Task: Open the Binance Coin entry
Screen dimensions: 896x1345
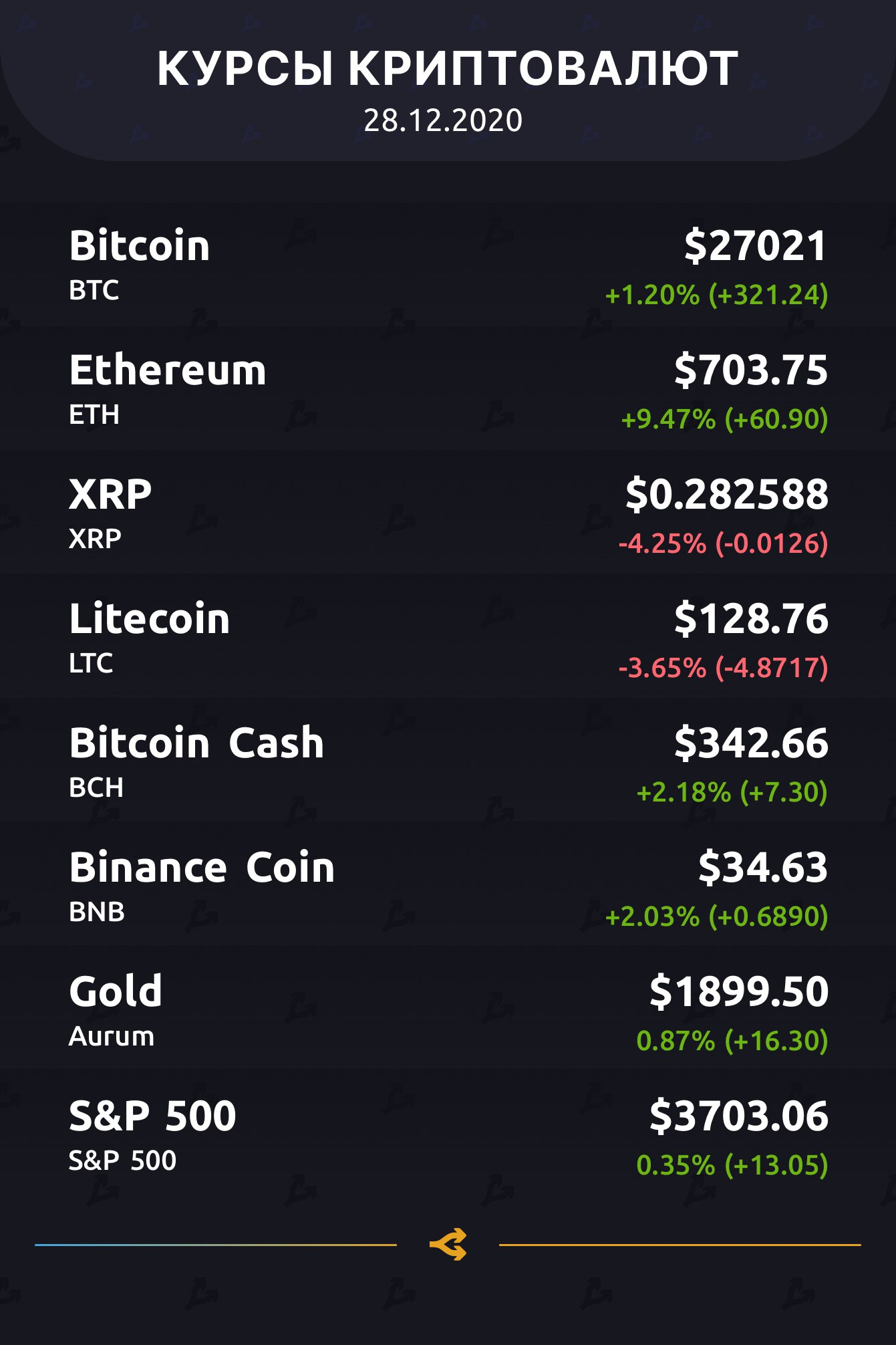Action: tap(202, 867)
